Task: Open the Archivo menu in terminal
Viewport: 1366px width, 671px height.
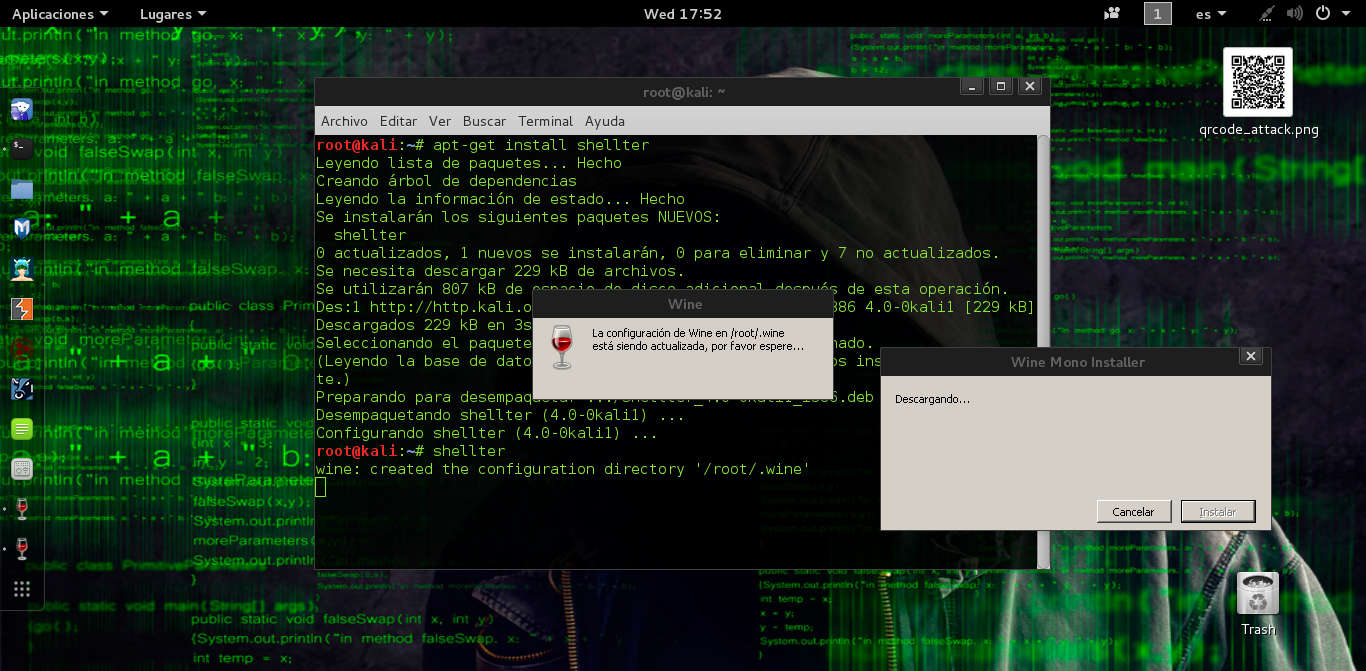Action: tap(344, 121)
